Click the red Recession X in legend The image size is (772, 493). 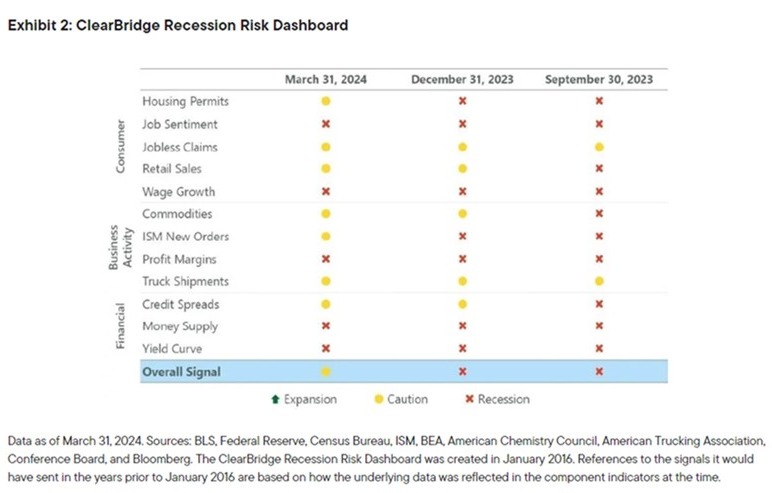pyautogui.click(x=468, y=399)
